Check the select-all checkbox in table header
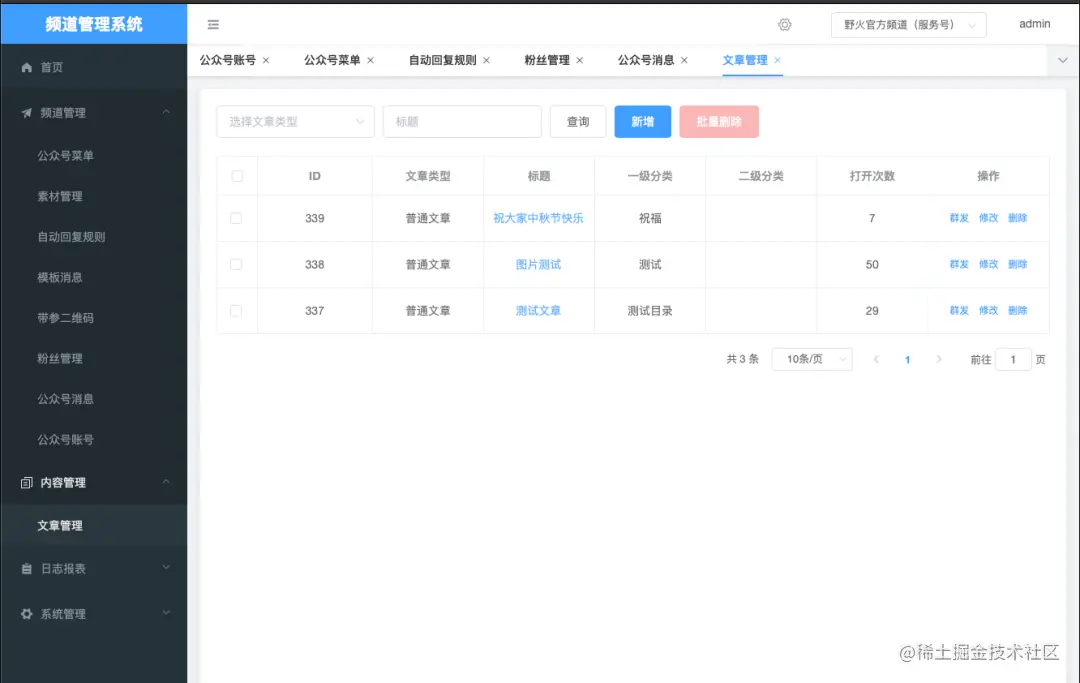Screen dimensions: 1080x683 [x=237, y=175]
